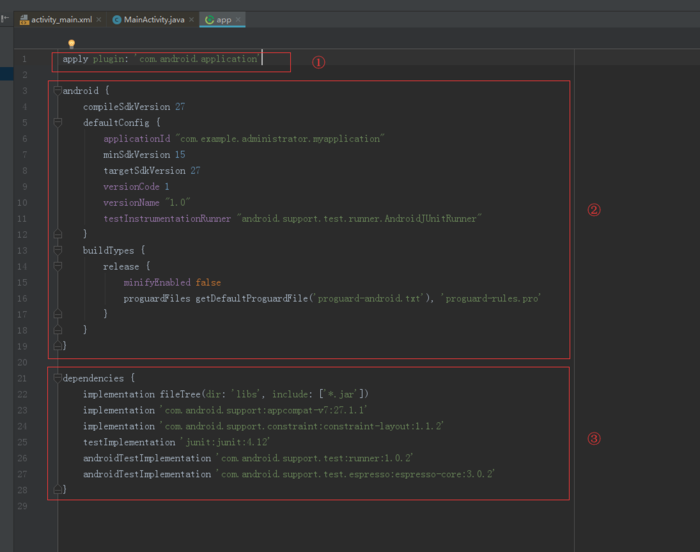Click the fold end marker on line 28

pos(58,490)
